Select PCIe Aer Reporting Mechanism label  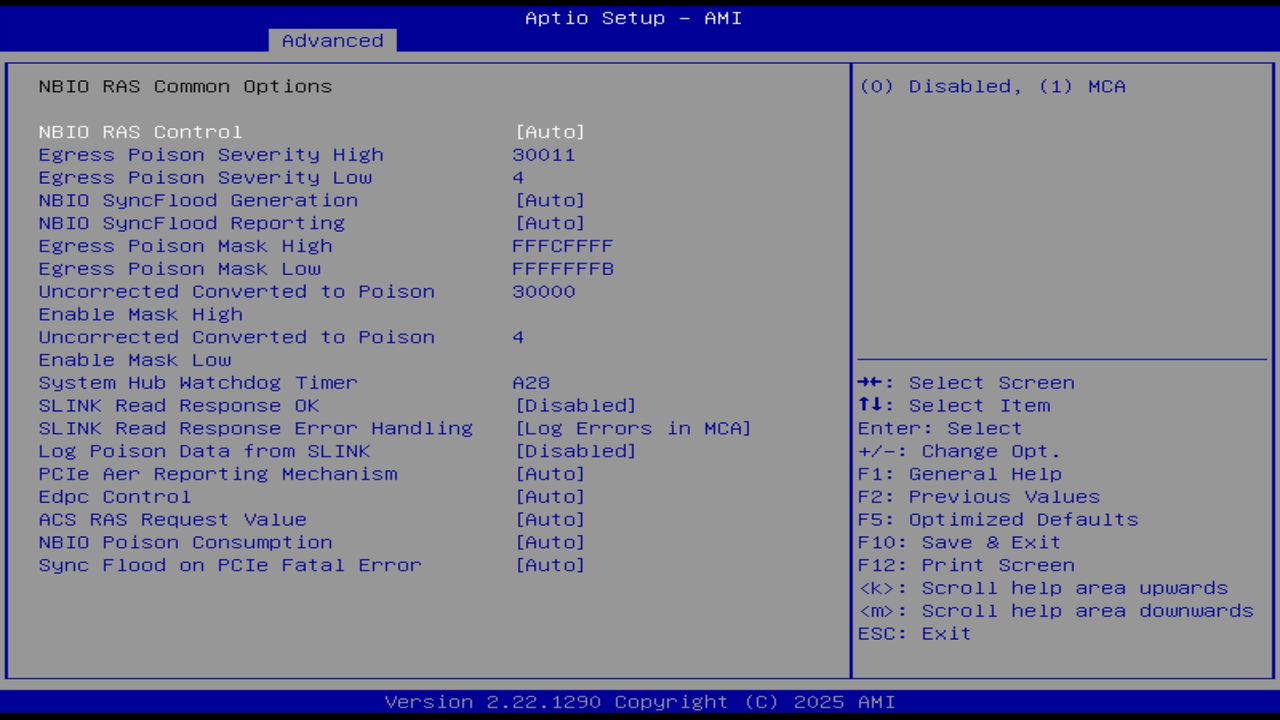[218, 474]
